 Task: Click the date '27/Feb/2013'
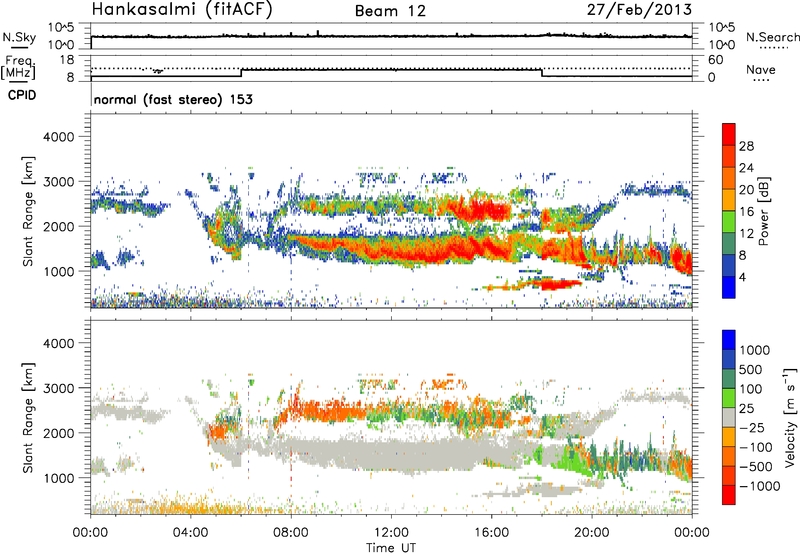pyautogui.click(x=639, y=9)
